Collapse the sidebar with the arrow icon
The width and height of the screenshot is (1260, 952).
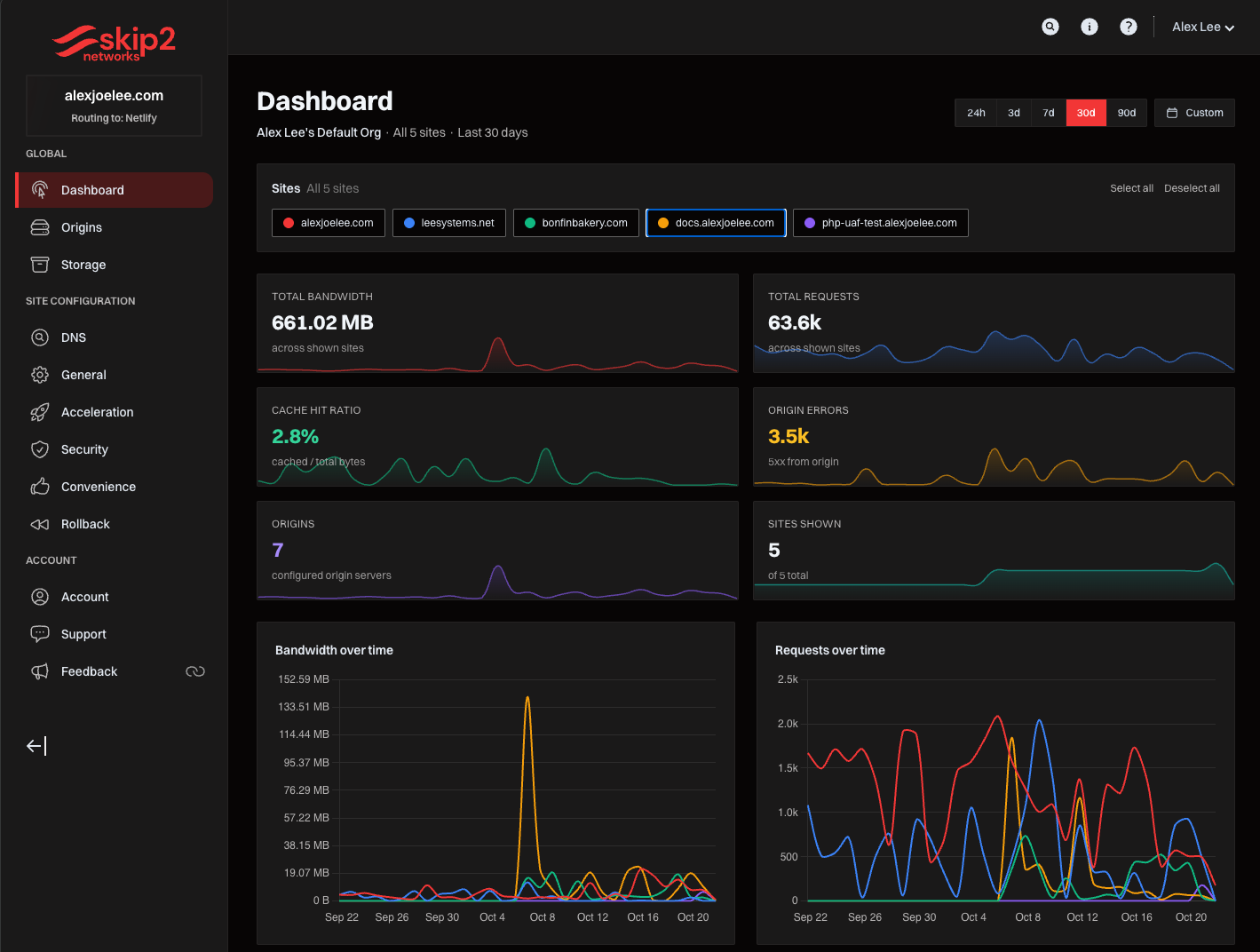[x=36, y=746]
